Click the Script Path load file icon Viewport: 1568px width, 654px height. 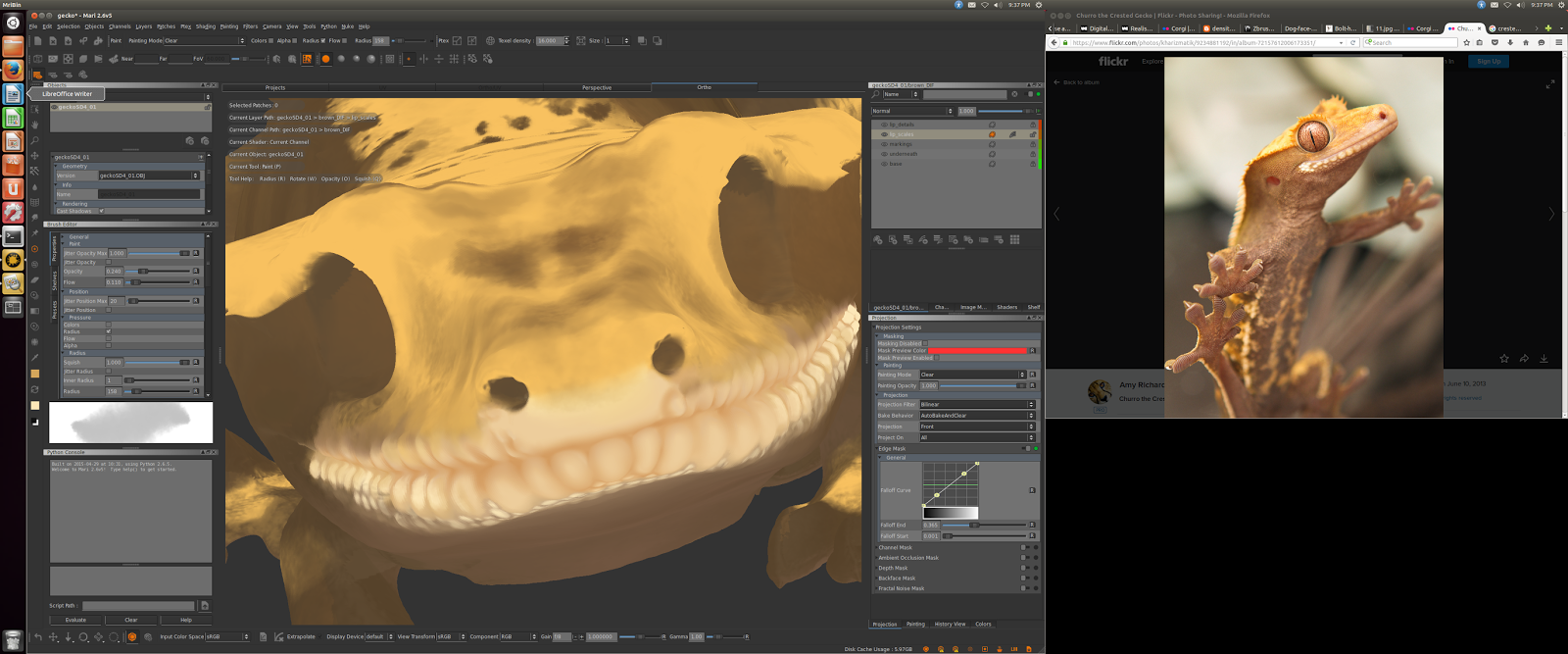[x=205, y=605]
